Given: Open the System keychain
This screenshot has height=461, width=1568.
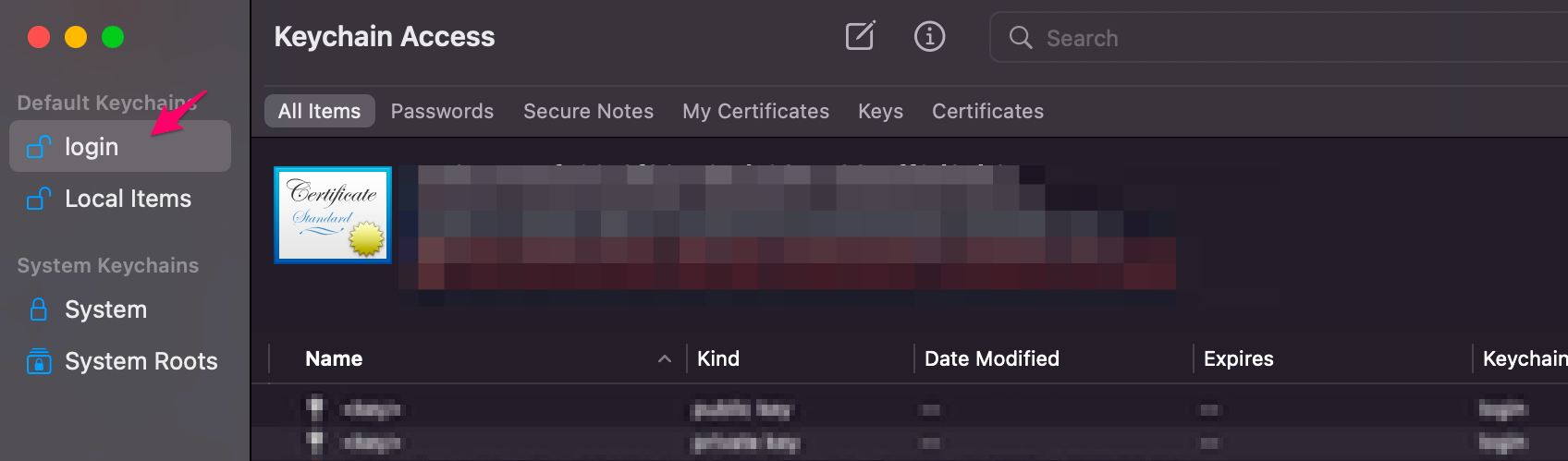Looking at the screenshot, I should pos(120,309).
